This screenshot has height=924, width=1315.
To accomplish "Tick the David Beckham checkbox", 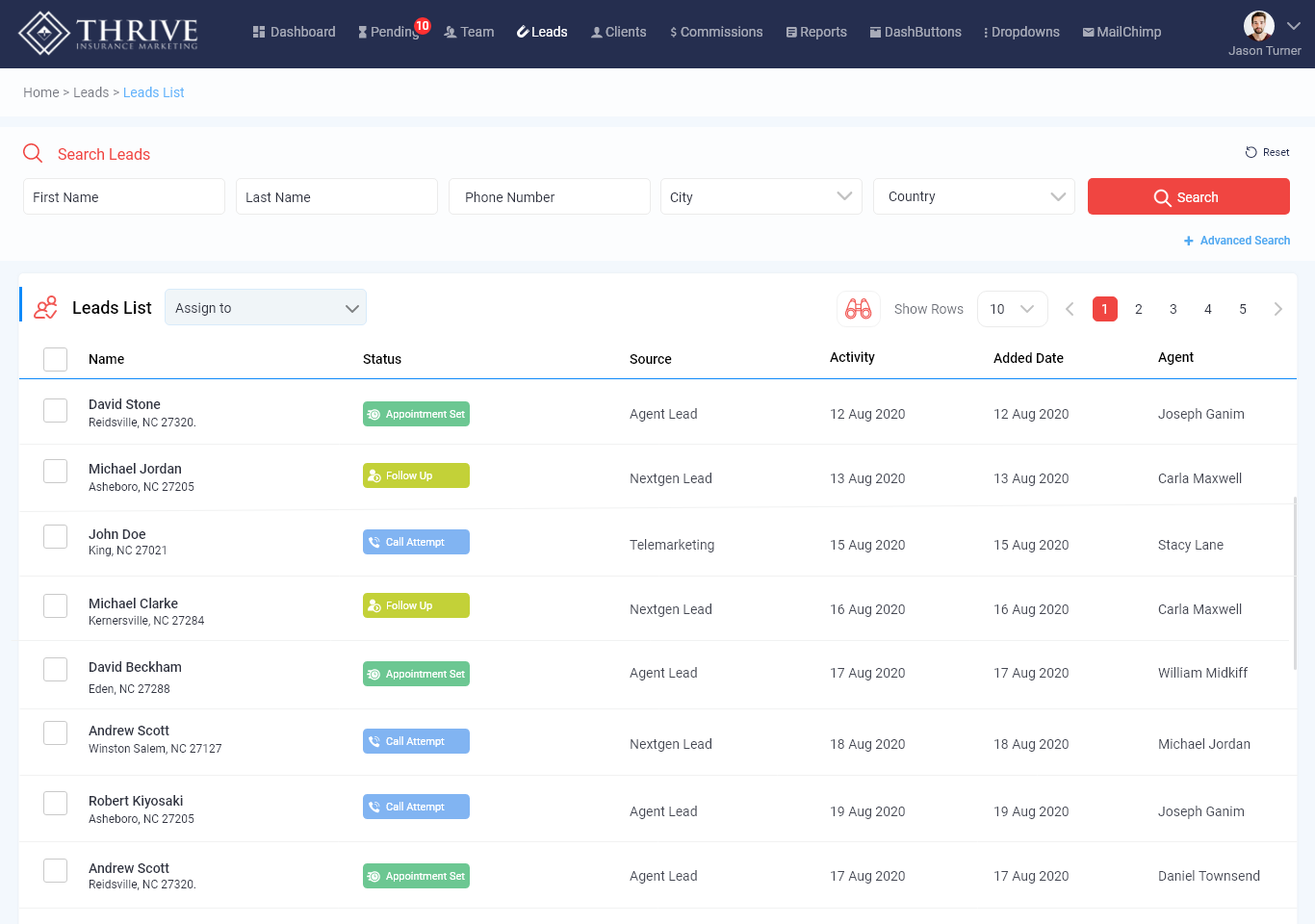I will [x=56, y=669].
